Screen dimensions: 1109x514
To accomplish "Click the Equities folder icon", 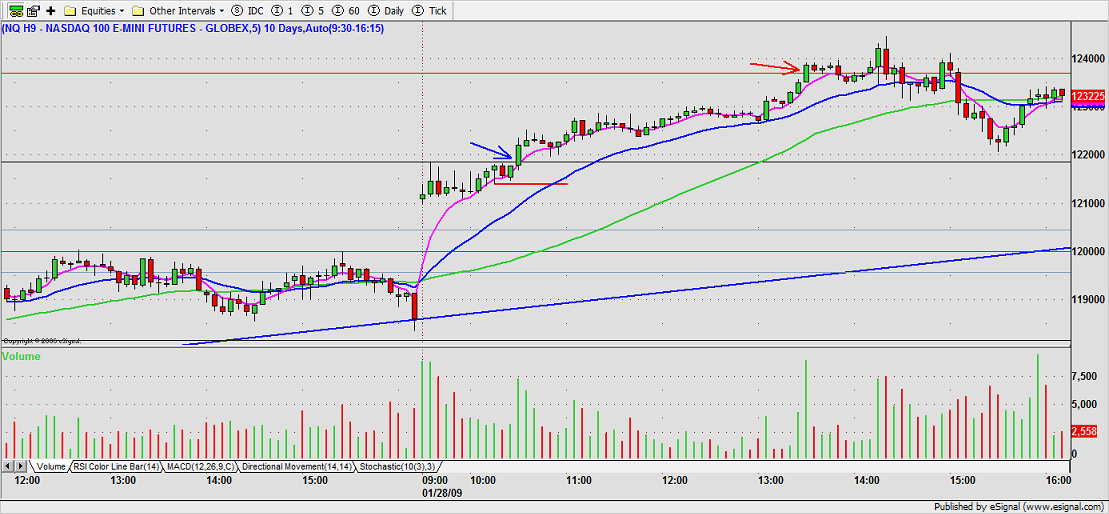I will click(69, 11).
